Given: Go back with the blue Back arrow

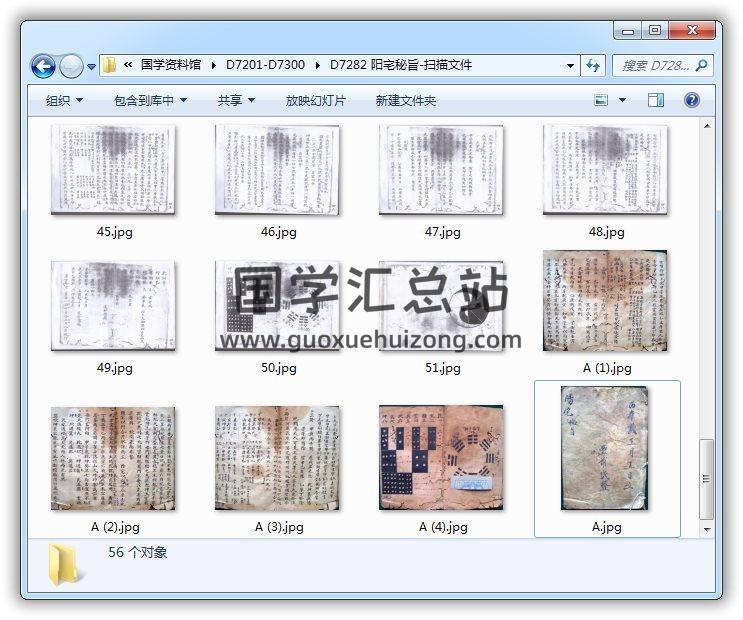Looking at the screenshot, I should pos(43,66).
